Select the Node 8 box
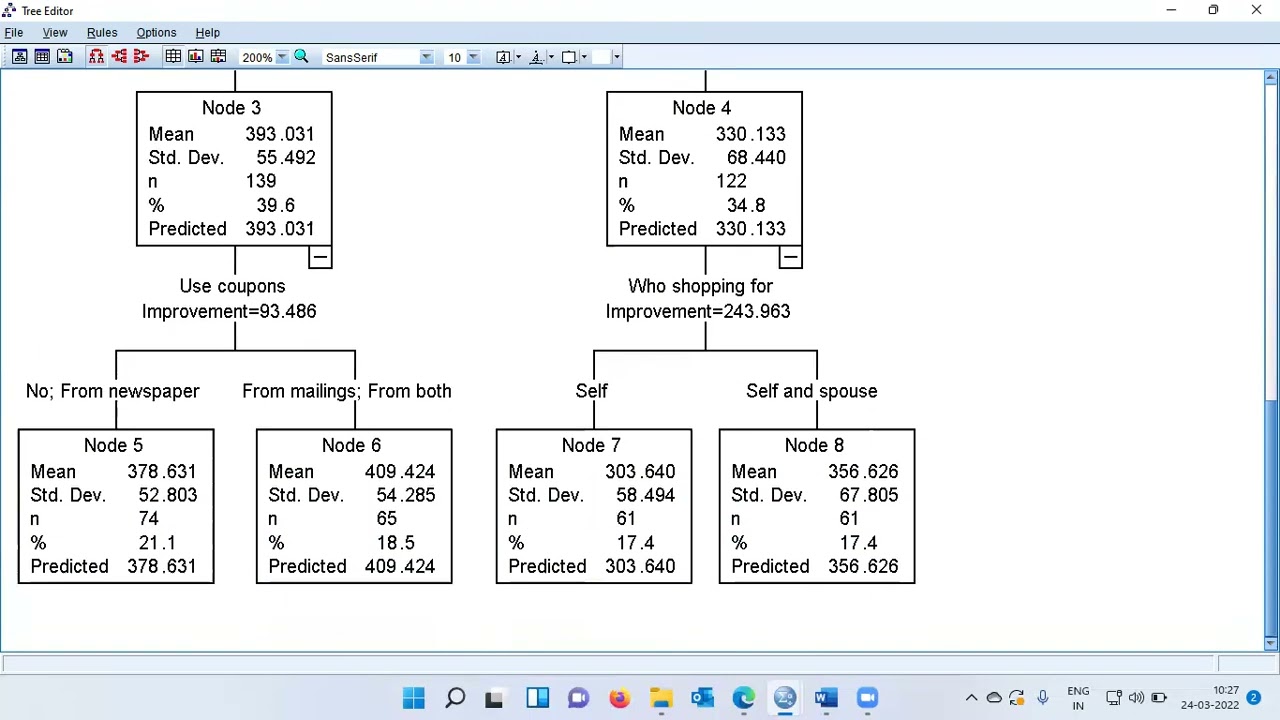Image resolution: width=1280 pixels, height=720 pixels. coord(817,506)
